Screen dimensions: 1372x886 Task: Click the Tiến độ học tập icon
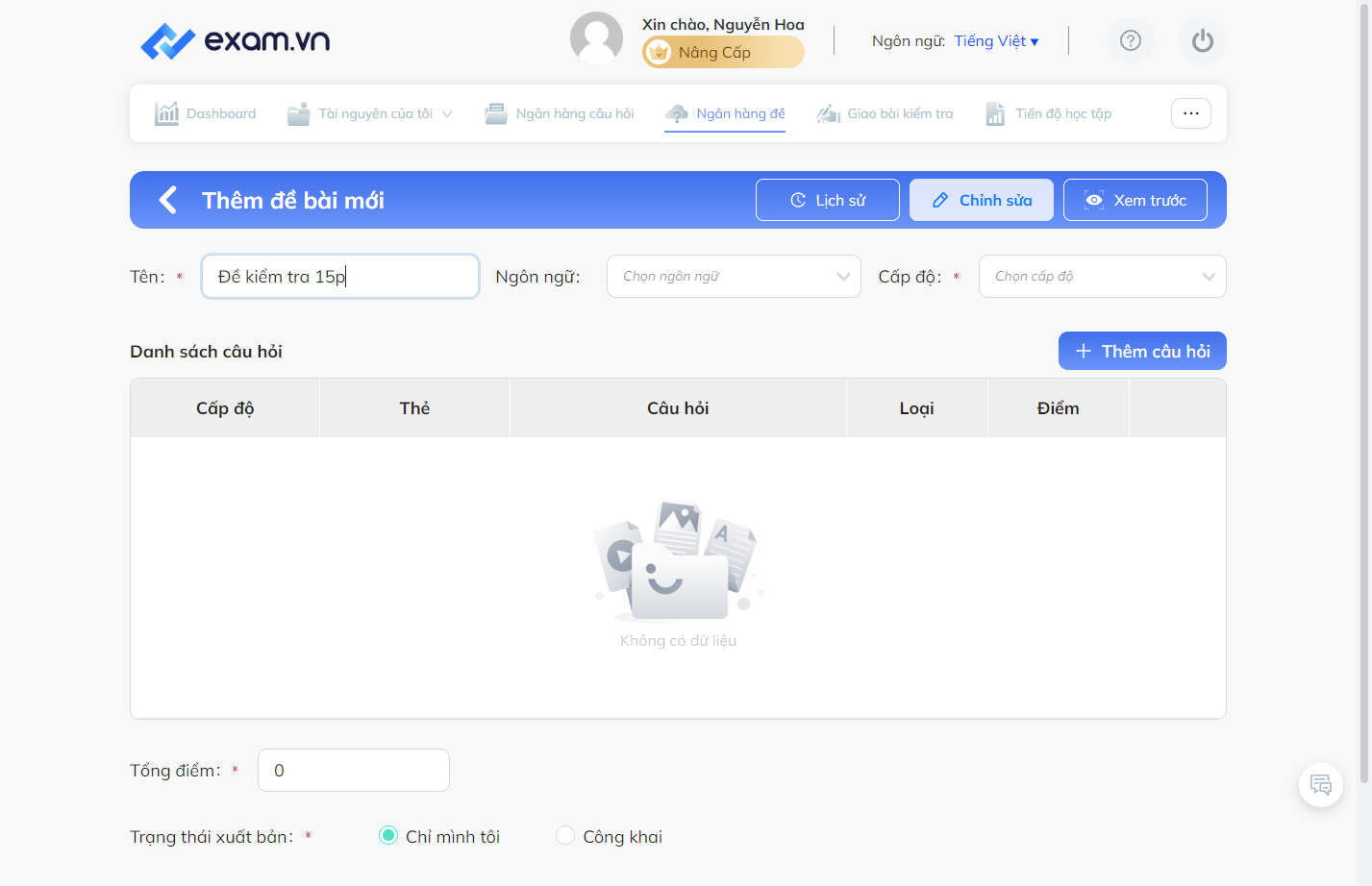point(996,113)
